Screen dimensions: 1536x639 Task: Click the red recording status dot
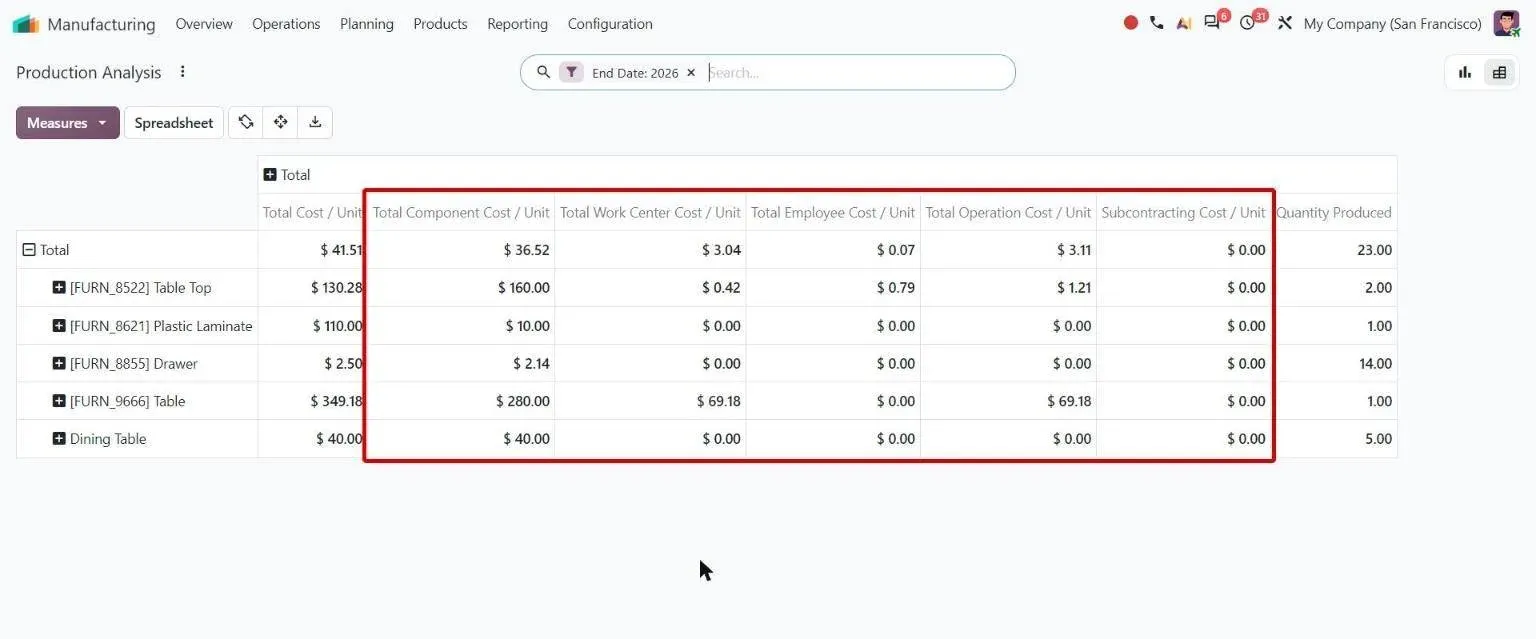pos(1131,23)
